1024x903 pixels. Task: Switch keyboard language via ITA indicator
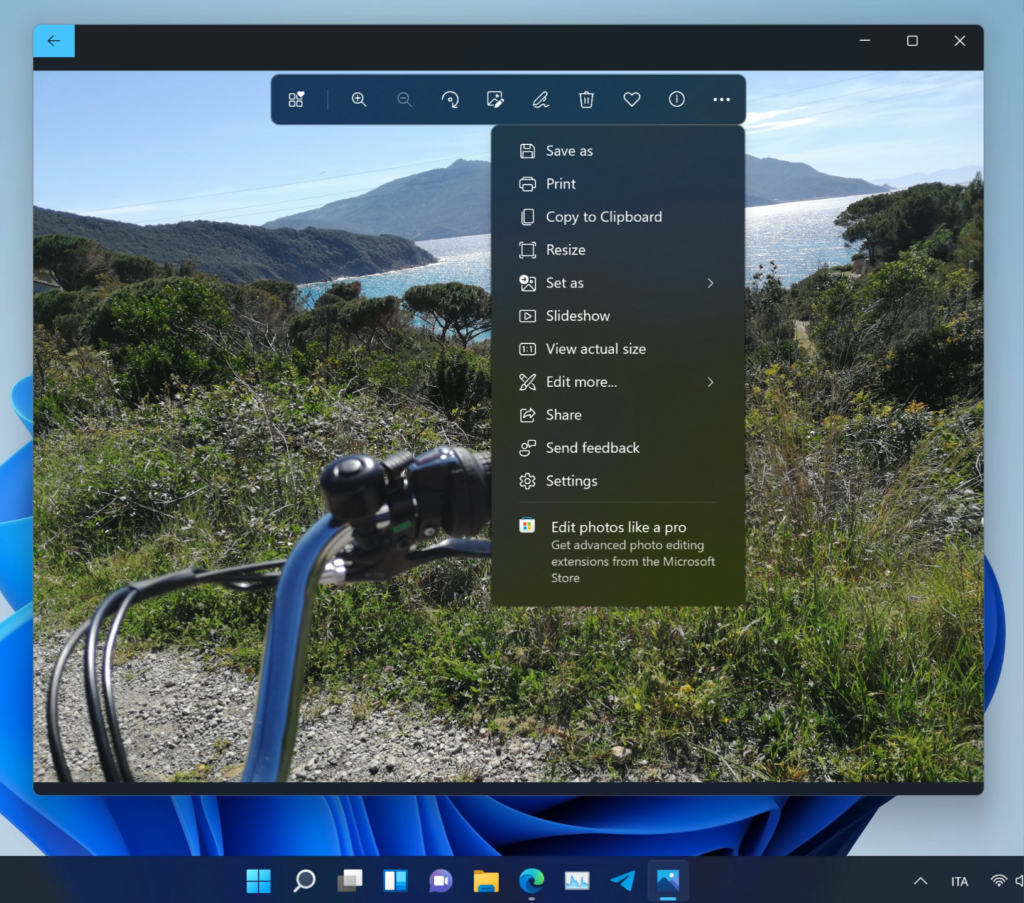pyautogui.click(x=959, y=881)
